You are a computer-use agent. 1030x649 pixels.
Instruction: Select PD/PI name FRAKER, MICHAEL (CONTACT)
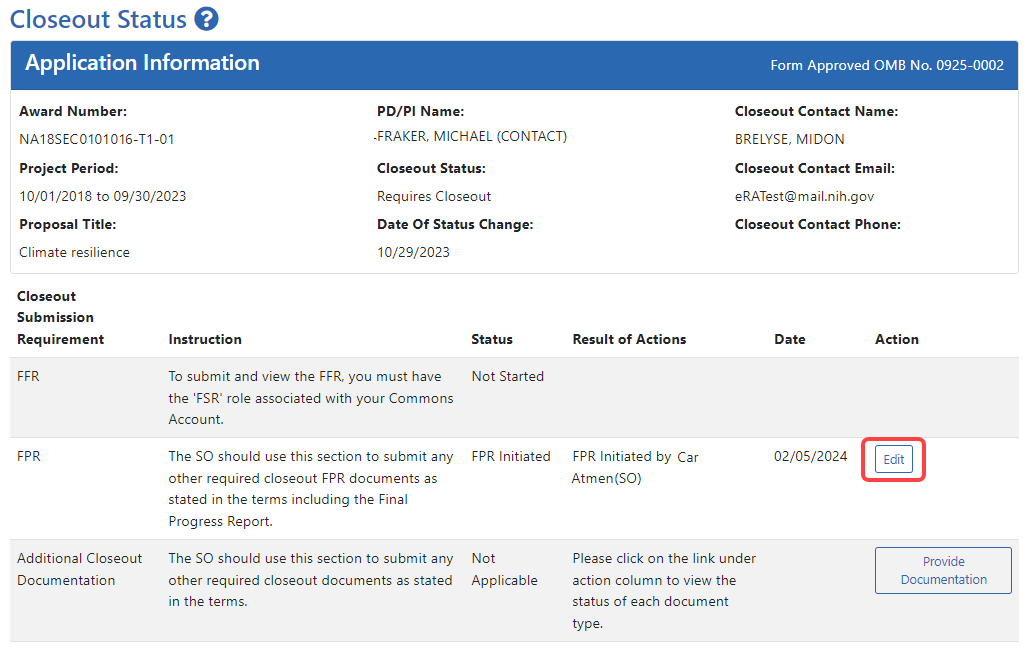471,137
